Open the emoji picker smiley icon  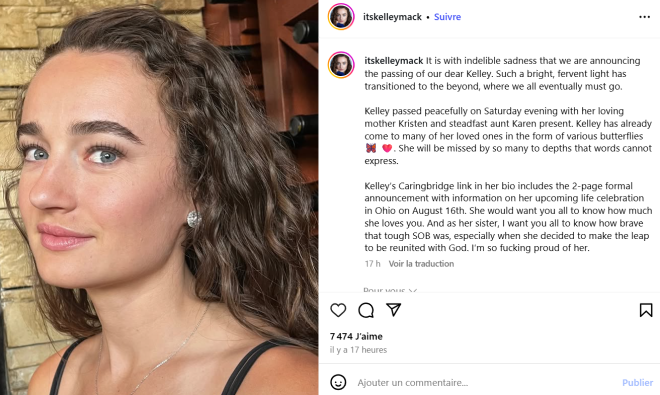point(338,382)
